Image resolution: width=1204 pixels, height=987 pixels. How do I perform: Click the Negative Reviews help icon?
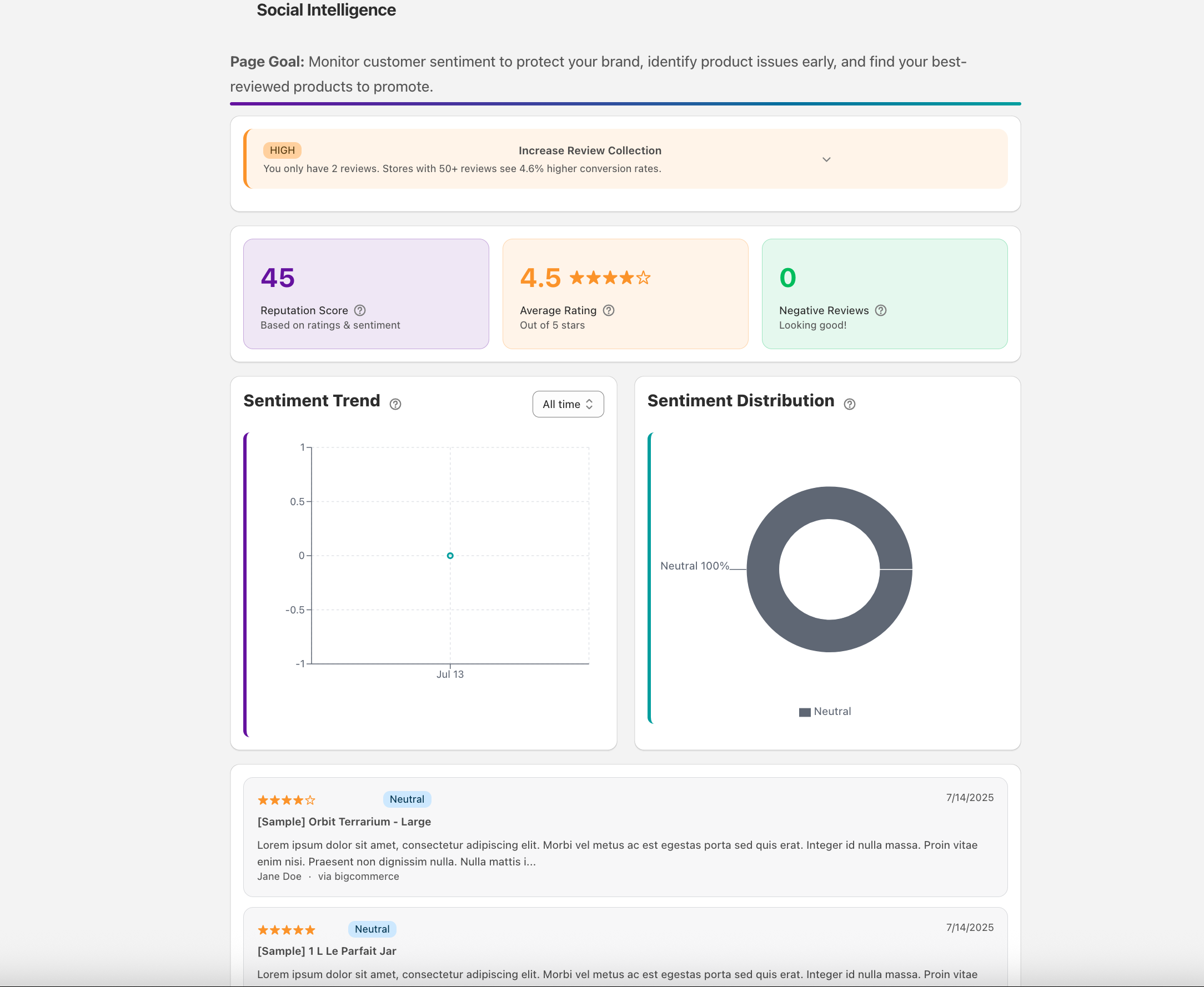pyautogui.click(x=880, y=310)
